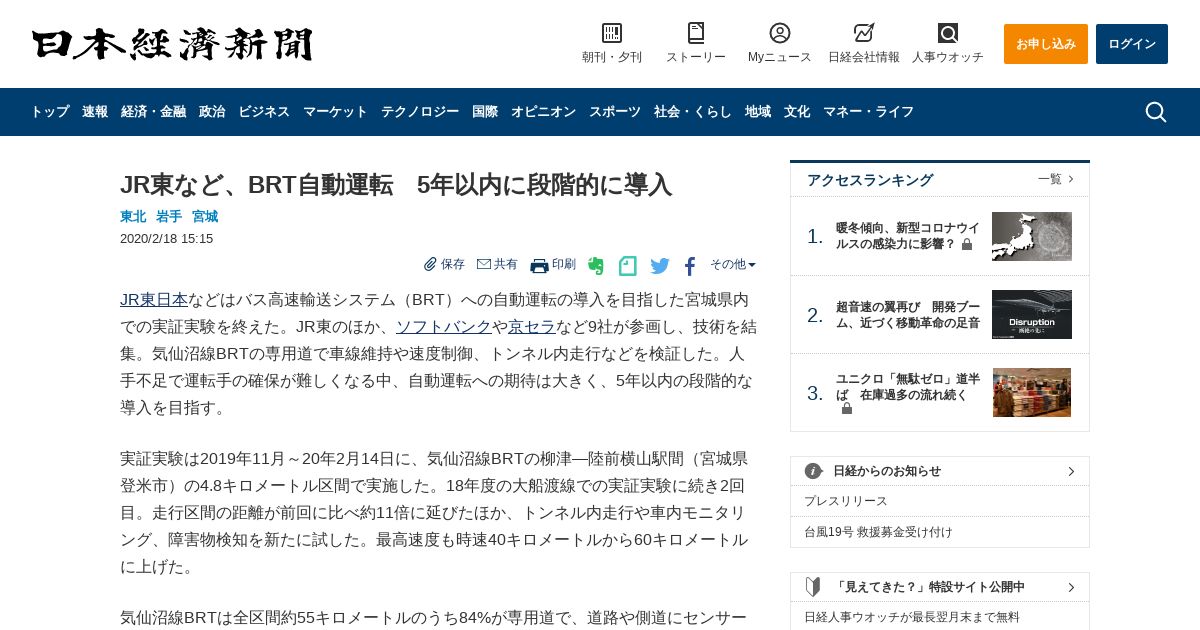Open the 経済・金融 navigation item
The height and width of the screenshot is (630, 1200).
tap(153, 112)
